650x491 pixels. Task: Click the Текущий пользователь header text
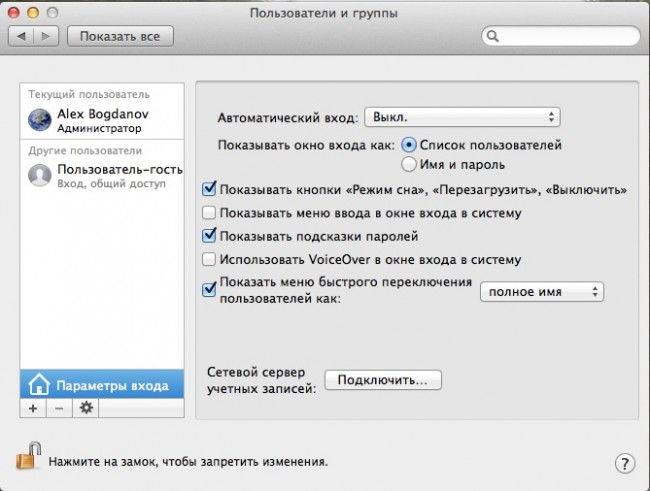(89, 94)
